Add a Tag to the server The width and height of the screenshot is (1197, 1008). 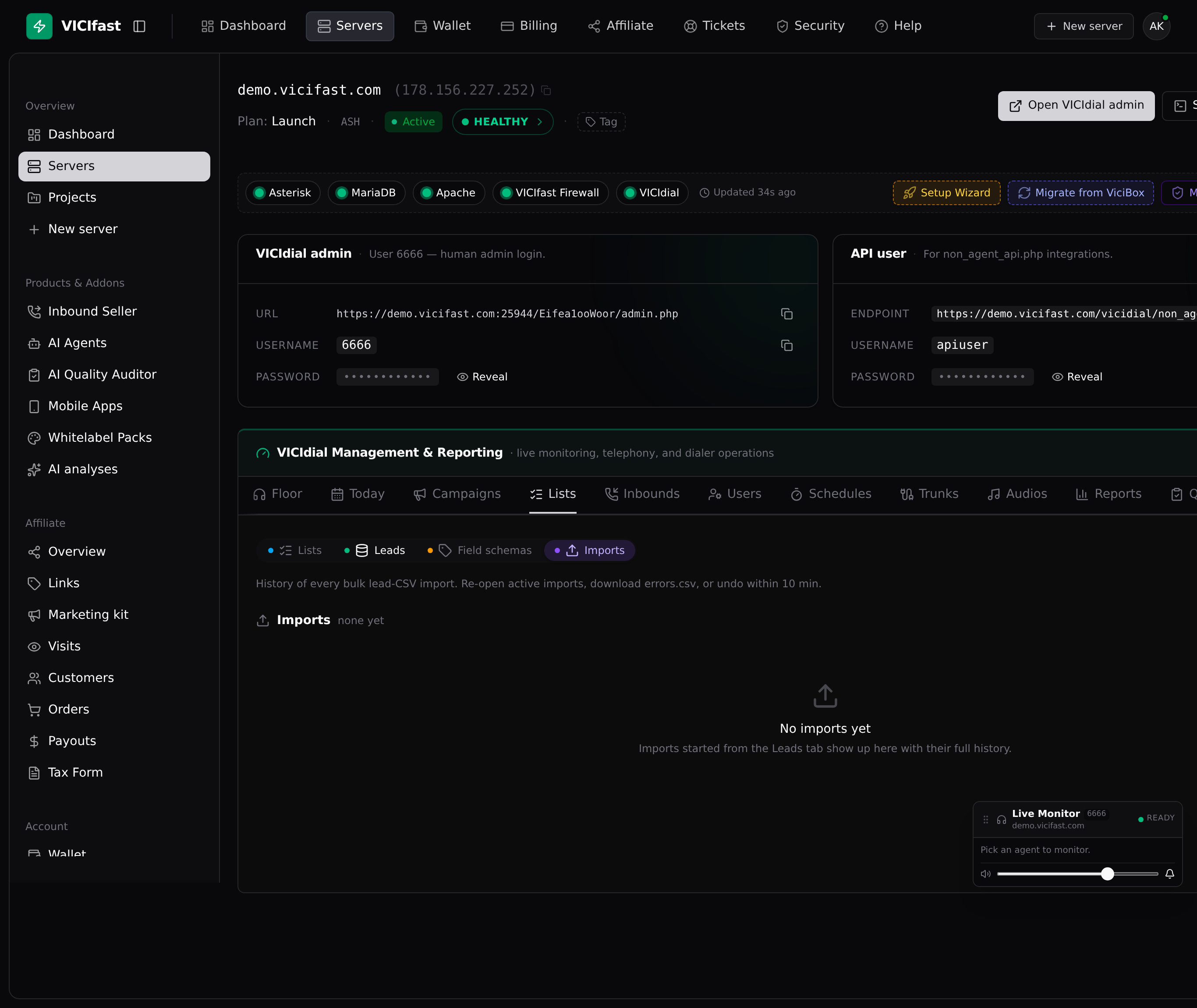coord(601,122)
